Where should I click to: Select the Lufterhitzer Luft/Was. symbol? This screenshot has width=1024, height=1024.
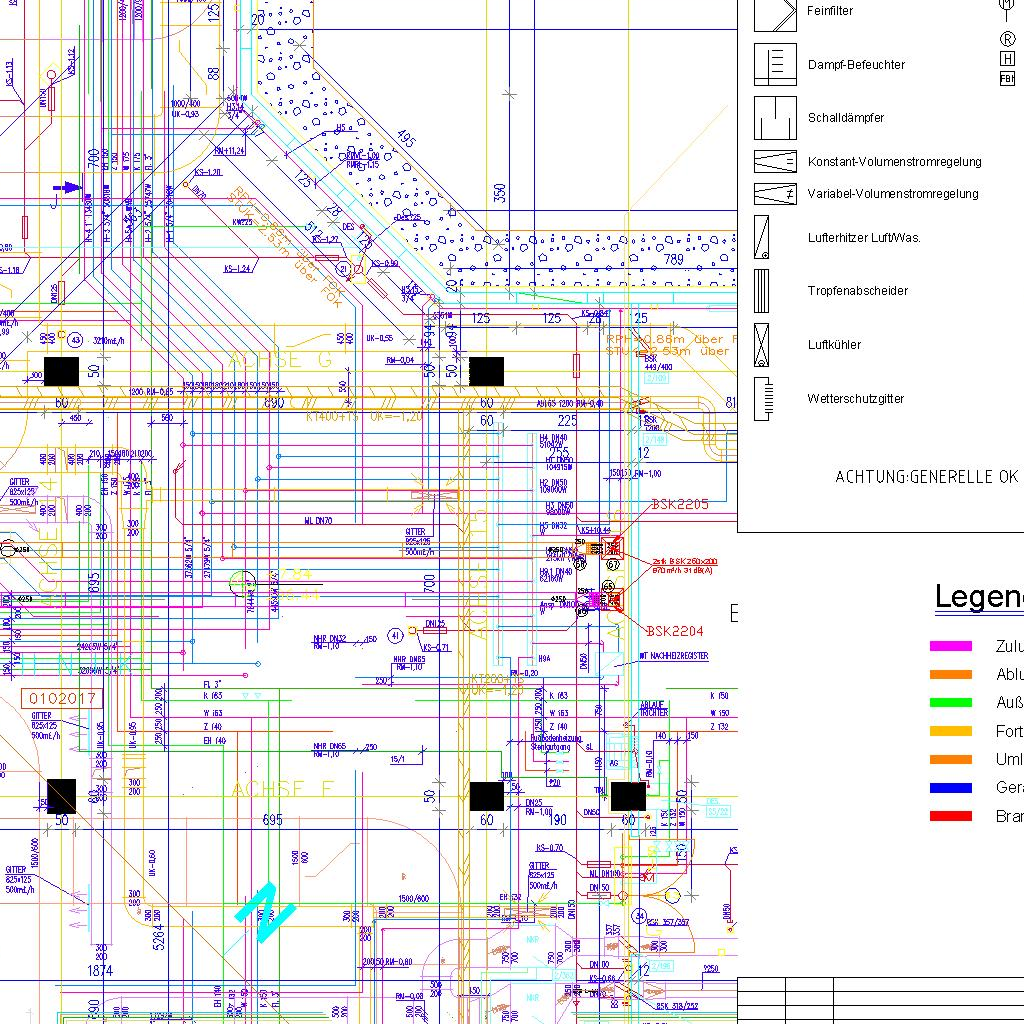[x=762, y=238]
